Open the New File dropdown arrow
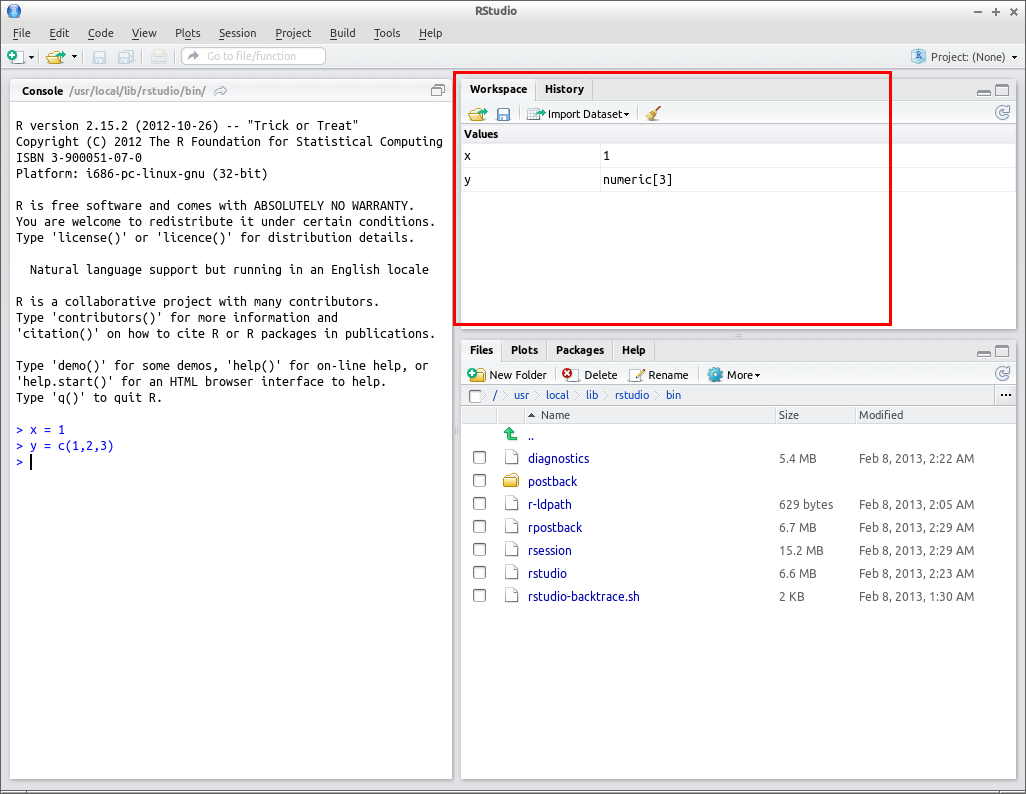 [x=31, y=57]
